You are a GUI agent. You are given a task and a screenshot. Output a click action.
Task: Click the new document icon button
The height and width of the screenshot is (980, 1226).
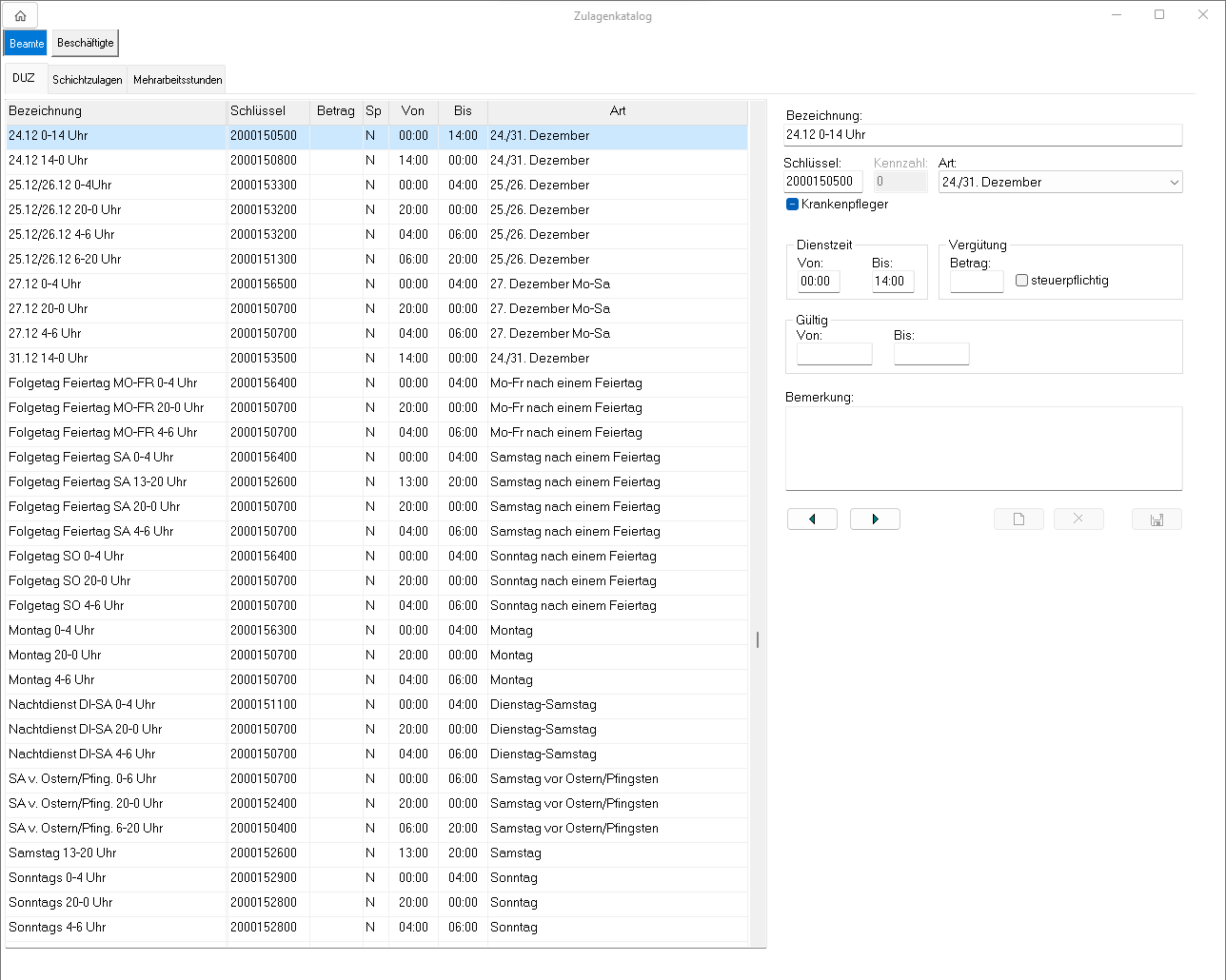(1018, 519)
